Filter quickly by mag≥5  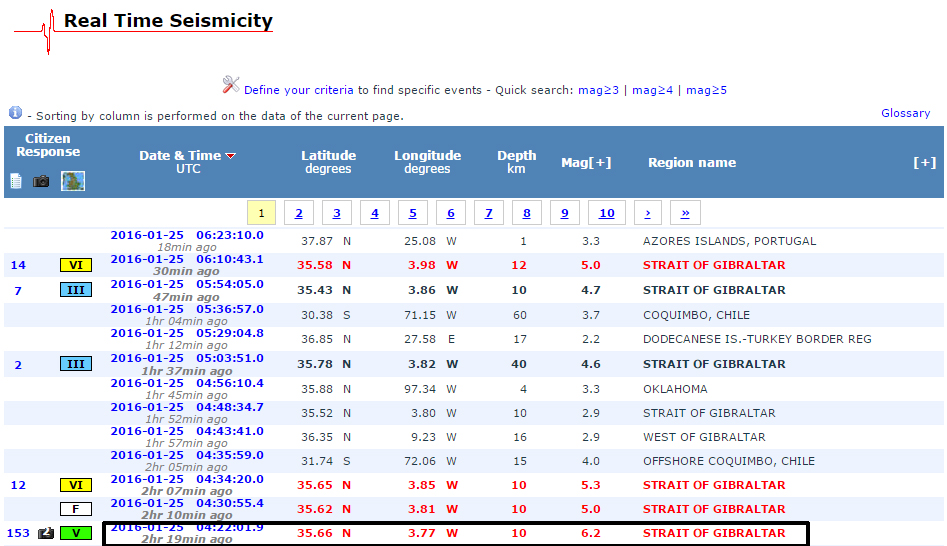[x=706, y=90]
